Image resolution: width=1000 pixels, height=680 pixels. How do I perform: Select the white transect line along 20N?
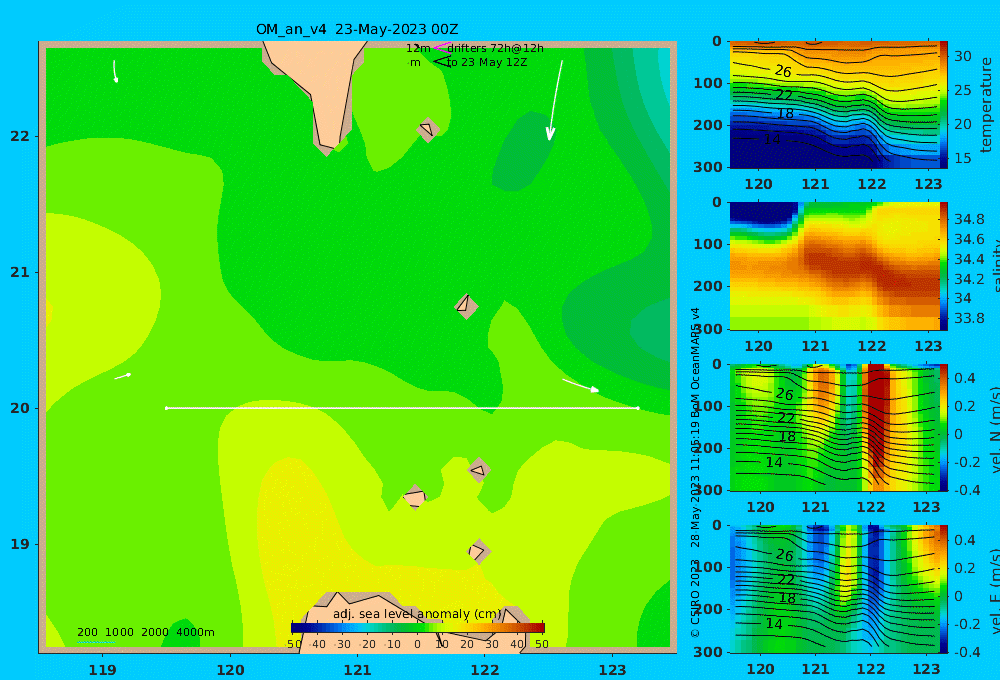click(x=402, y=408)
